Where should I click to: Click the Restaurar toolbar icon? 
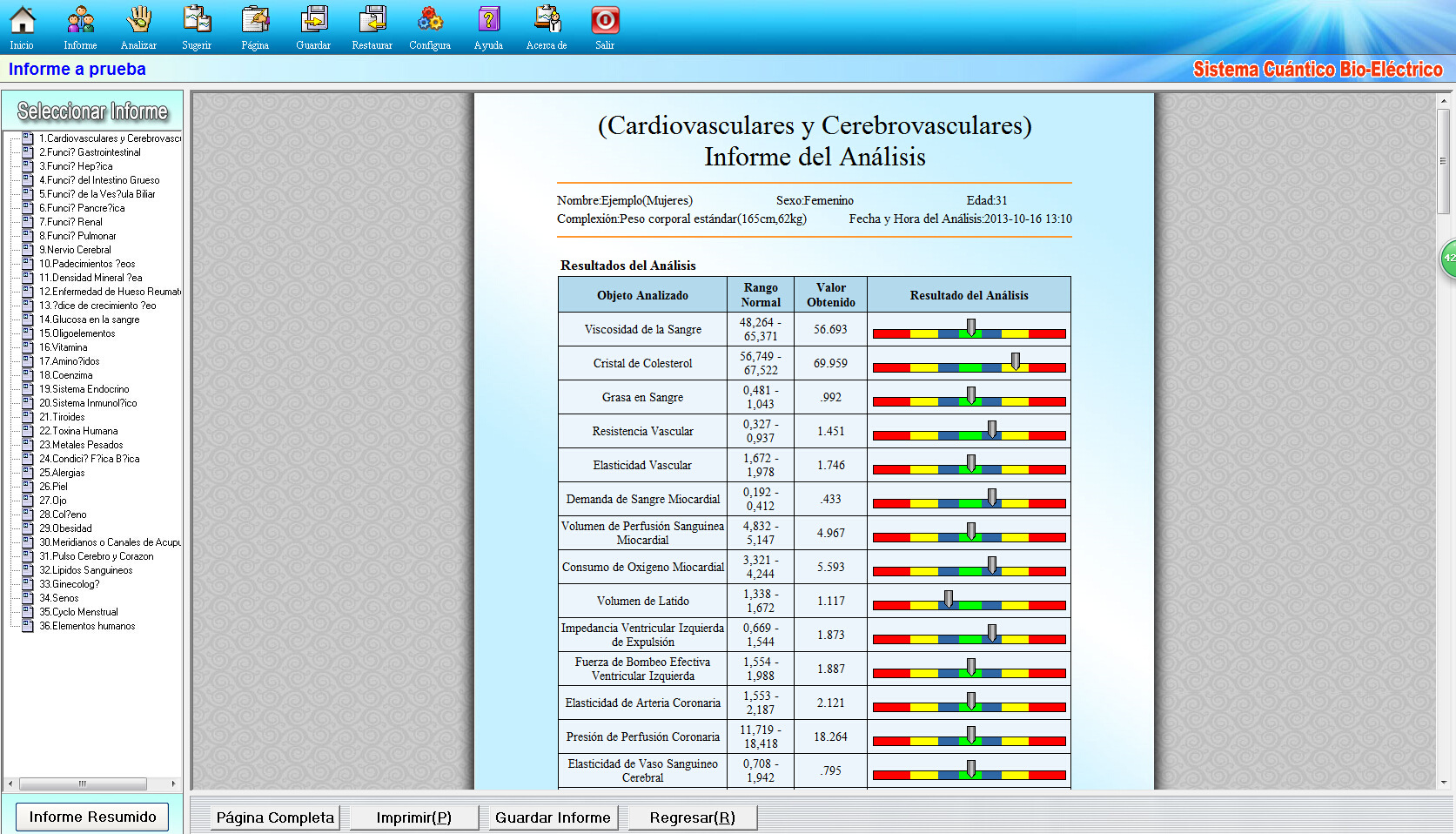tap(372, 20)
